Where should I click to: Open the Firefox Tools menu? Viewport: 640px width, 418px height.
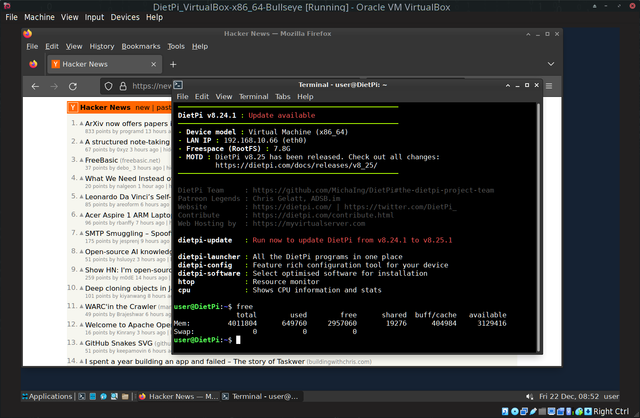(x=176, y=46)
